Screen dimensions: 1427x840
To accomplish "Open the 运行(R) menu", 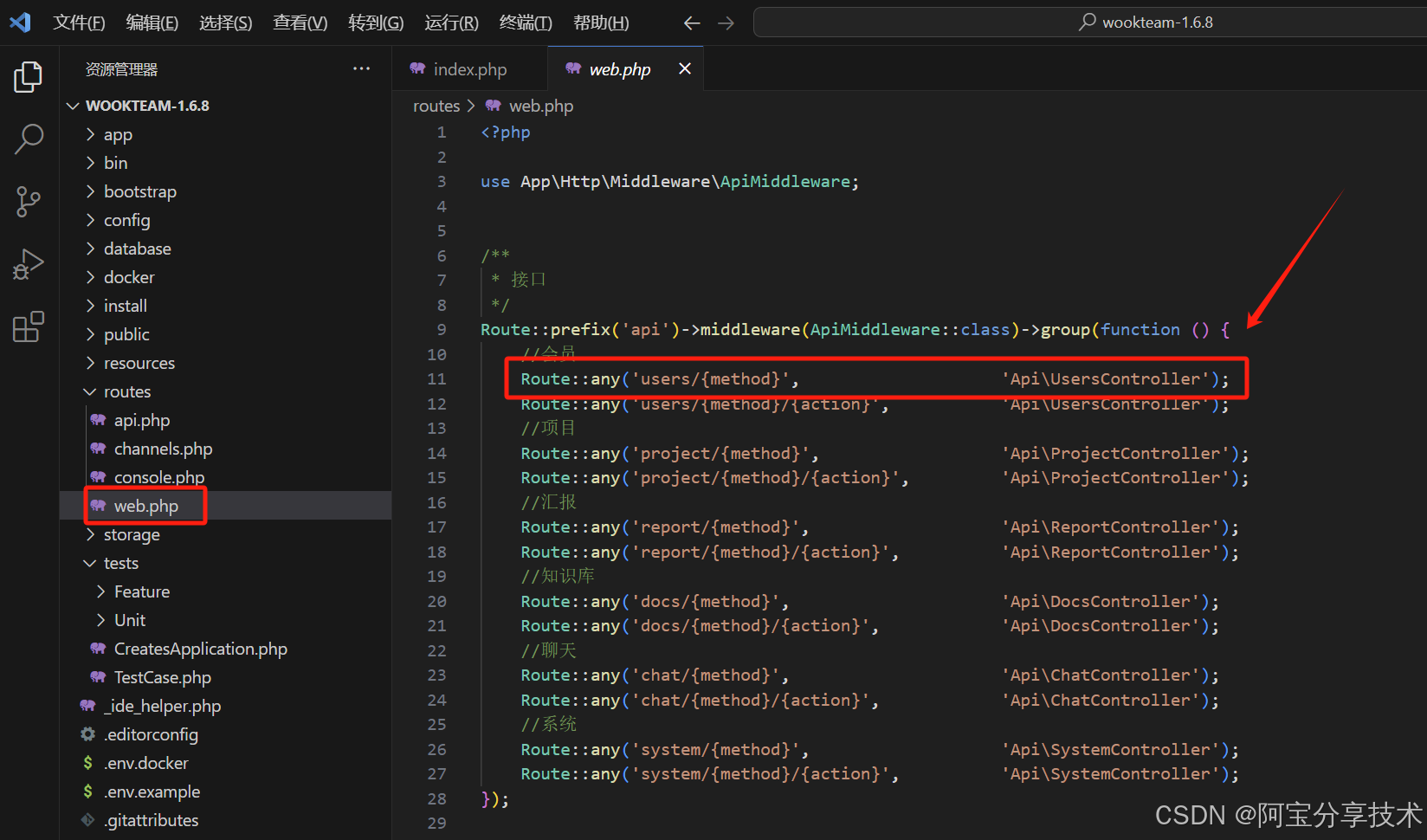I will 451,23.
